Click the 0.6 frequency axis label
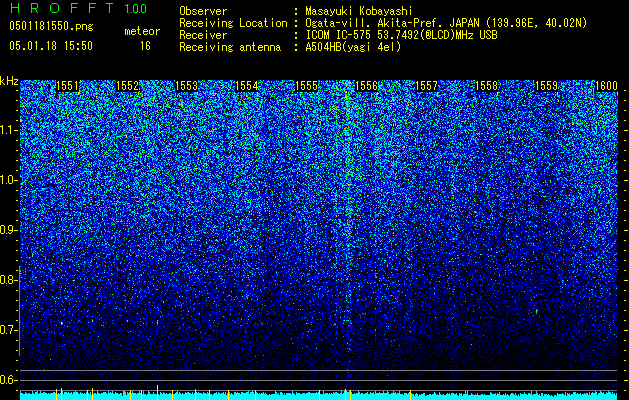The width and height of the screenshot is (629, 400). pyautogui.click(x=8, y=380)
